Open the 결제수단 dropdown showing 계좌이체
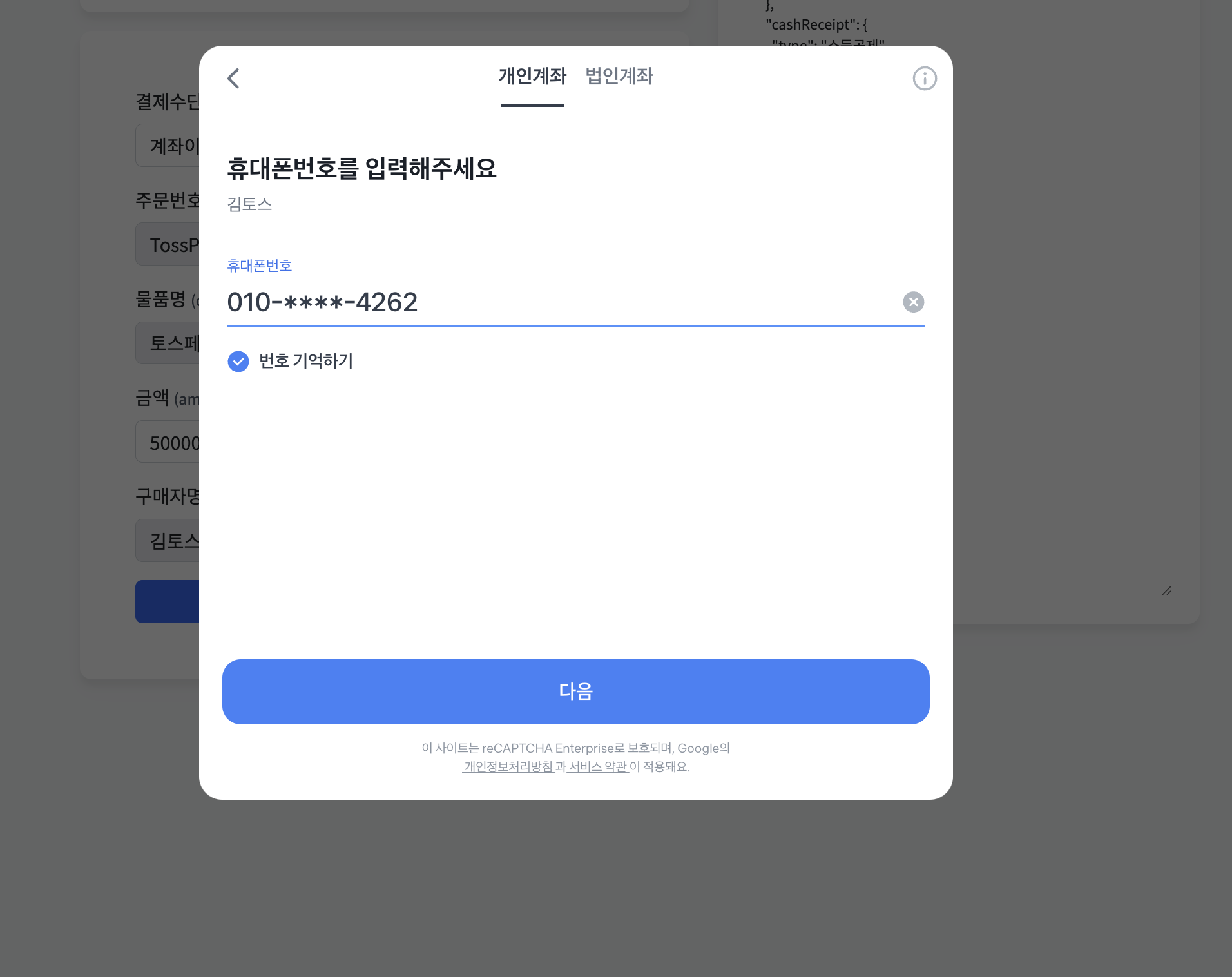Image resolution: width=1232 pixels, height=977 pixels. click(x=168, y=146)
